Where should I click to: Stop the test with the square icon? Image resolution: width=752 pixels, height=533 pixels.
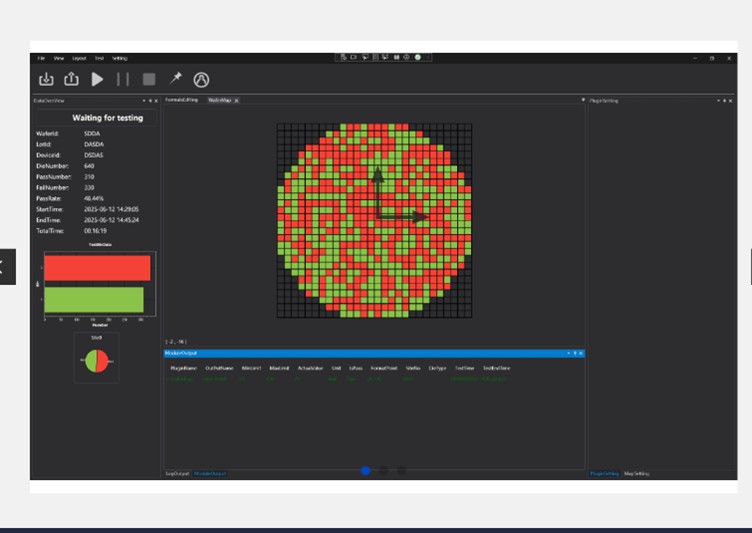149,79
